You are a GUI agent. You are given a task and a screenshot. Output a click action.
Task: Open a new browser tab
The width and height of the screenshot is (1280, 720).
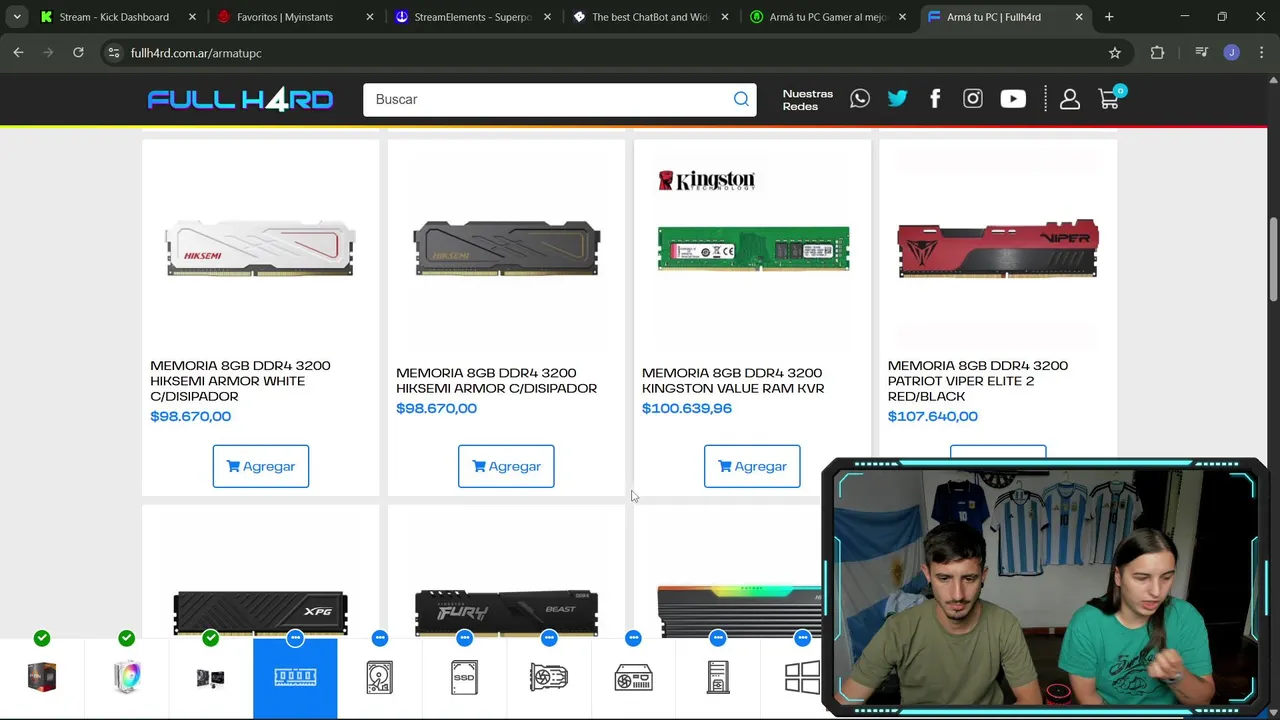1109,17
